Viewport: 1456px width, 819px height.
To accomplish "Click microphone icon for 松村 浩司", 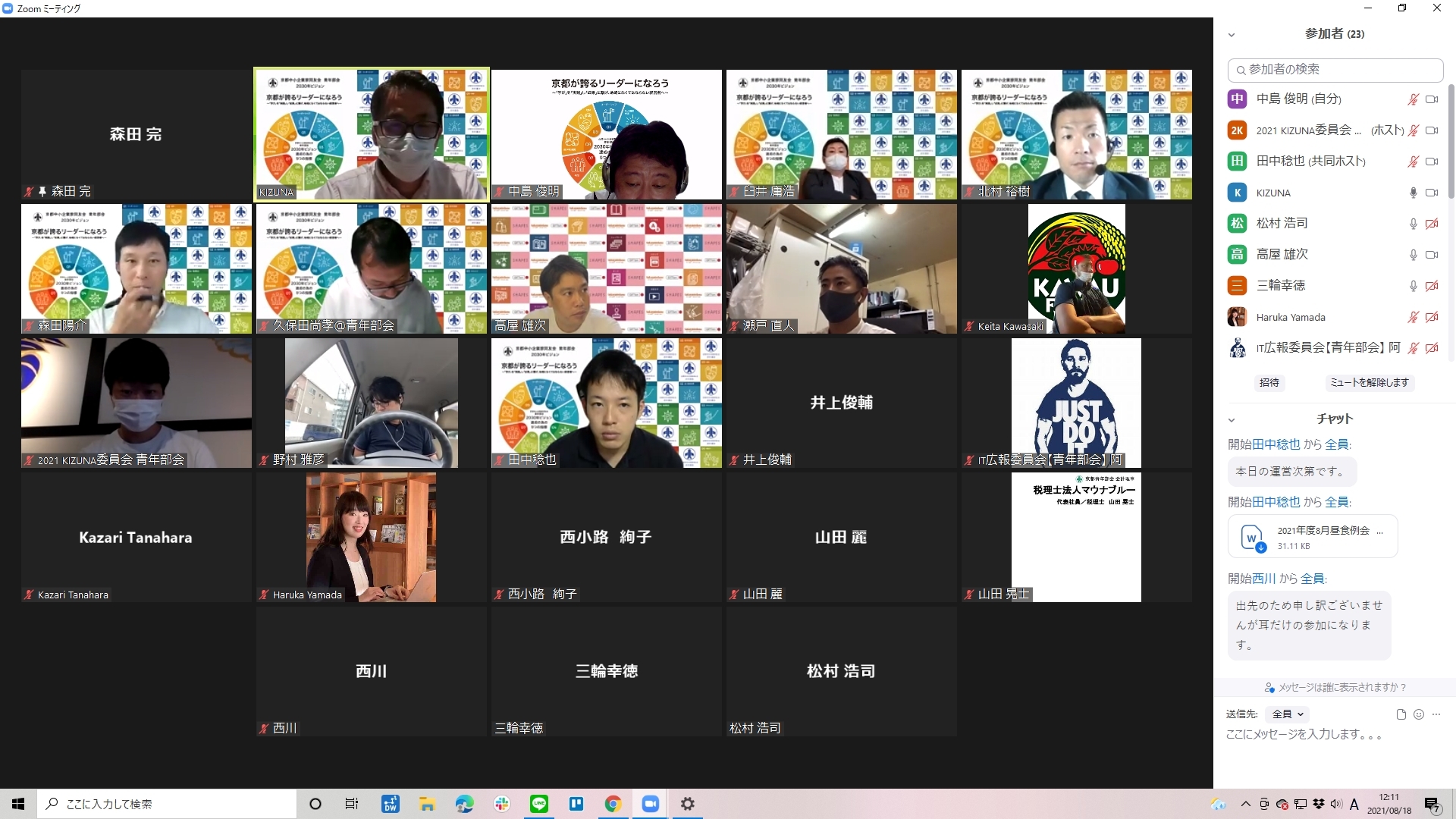I will (x=1413, y=224).
